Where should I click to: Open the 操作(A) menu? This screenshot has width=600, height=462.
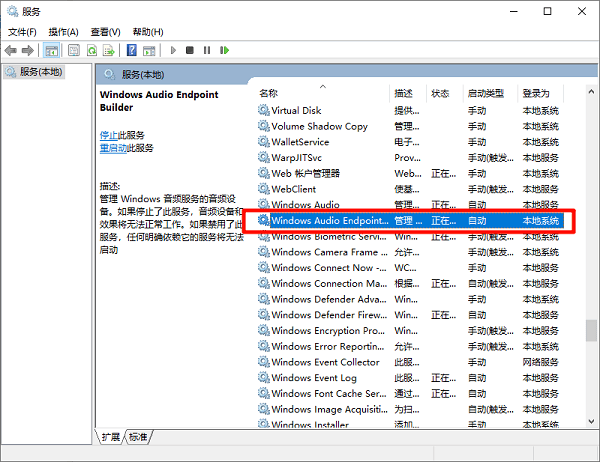tap(64, 32)
